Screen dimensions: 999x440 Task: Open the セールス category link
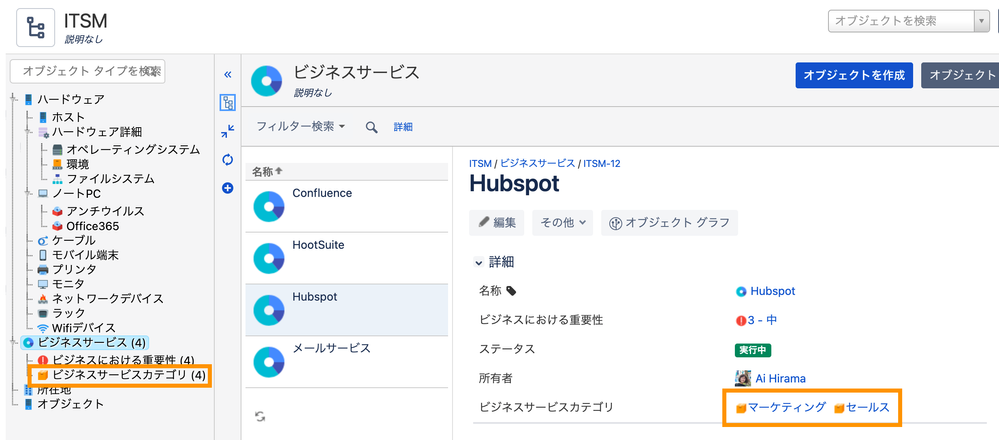tap(867, 408)
